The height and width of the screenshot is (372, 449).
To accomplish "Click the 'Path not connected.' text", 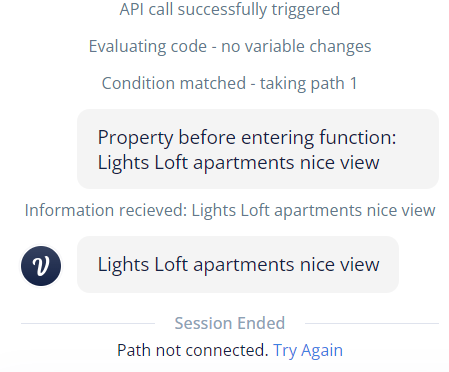I will coord(193,351).
